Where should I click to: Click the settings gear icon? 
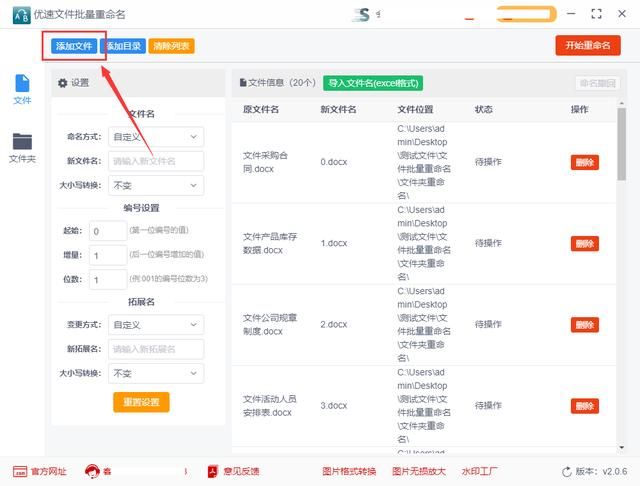62,83
